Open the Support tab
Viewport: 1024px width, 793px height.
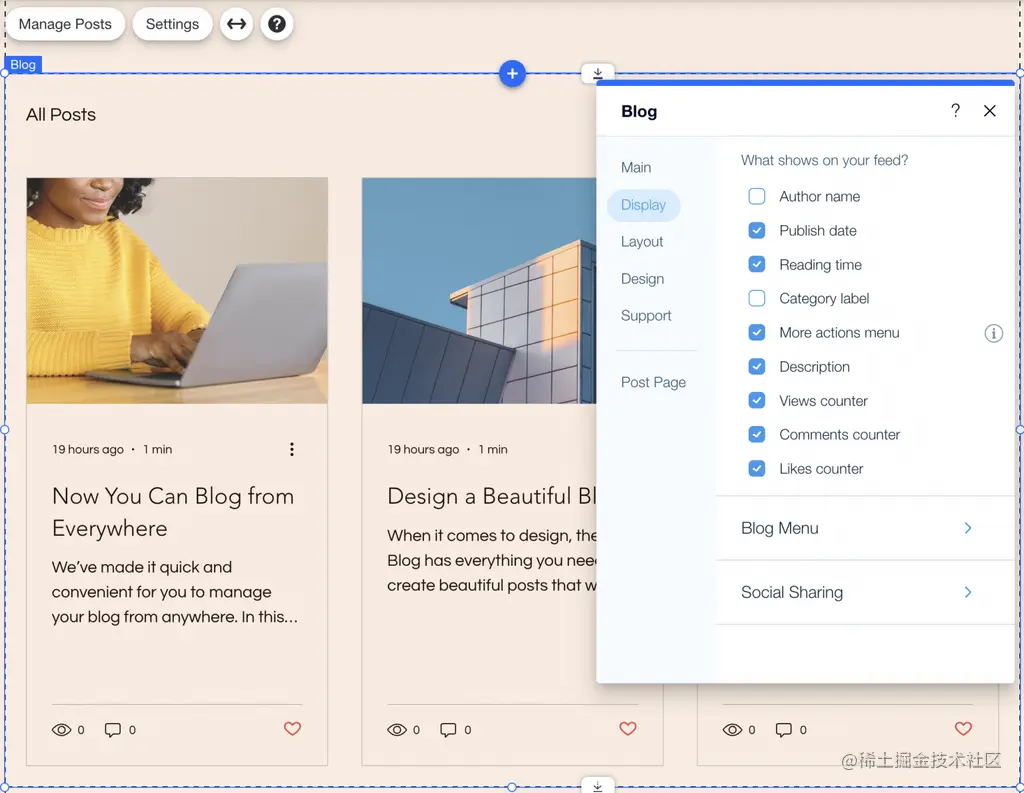click(x=646, y=316)
